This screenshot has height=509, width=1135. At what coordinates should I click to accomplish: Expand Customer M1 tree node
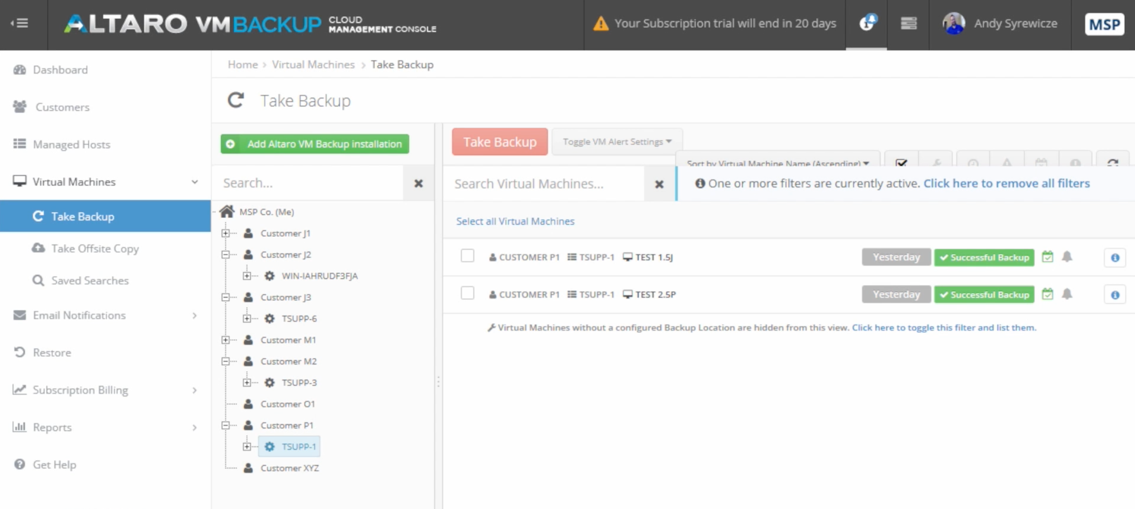[226, 340]
